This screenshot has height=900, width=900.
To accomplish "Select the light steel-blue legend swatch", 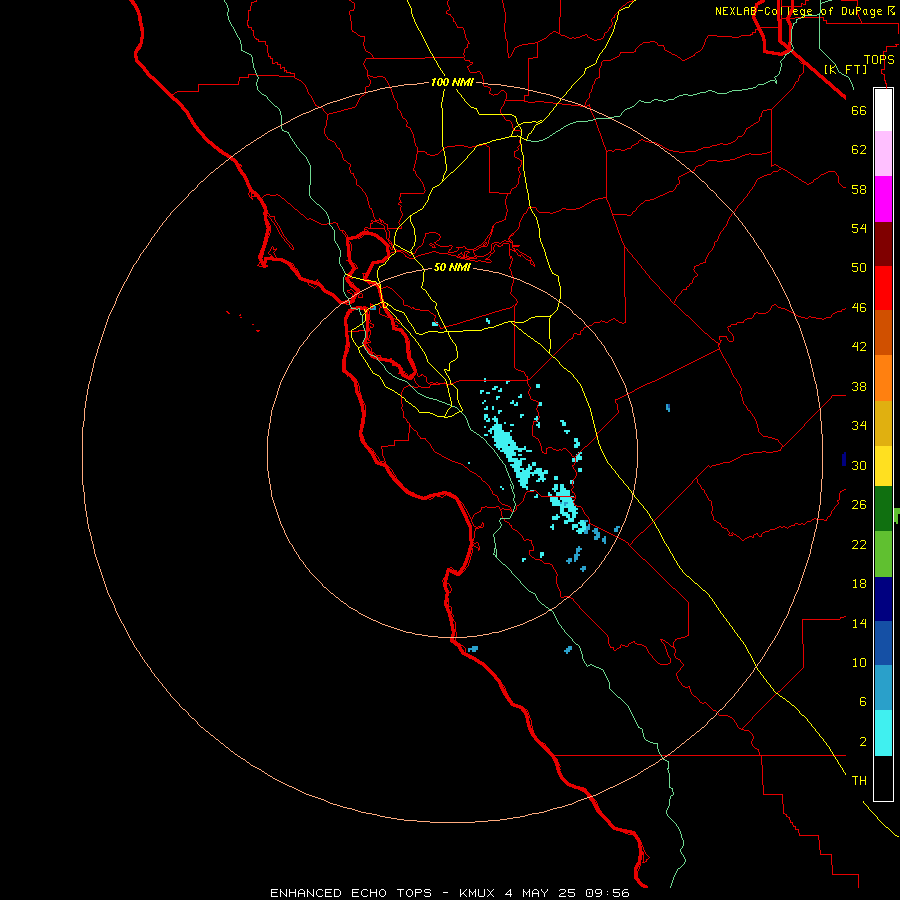I will click(x=883, y=688).
